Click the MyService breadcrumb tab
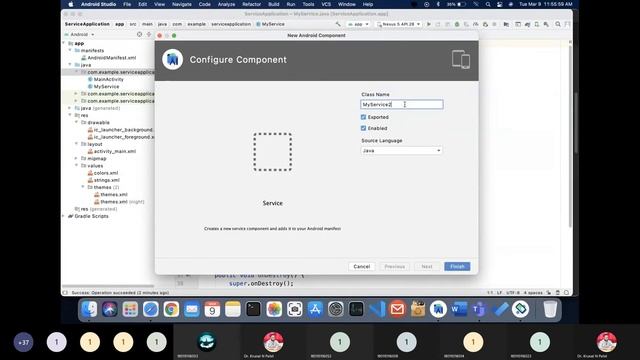 tap(270, 24)
